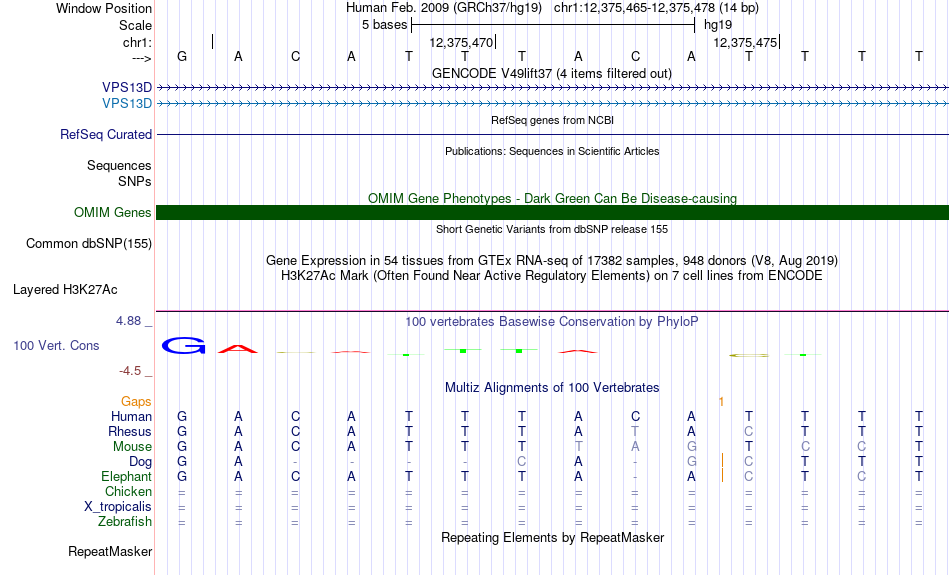950x575 pixels.
Task: Select the Zebrafish alignment row label
Action: [125, 521]
